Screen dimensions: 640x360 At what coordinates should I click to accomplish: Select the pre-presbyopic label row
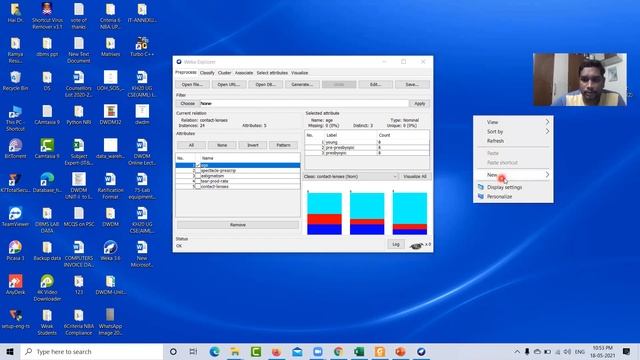point(367,148)
